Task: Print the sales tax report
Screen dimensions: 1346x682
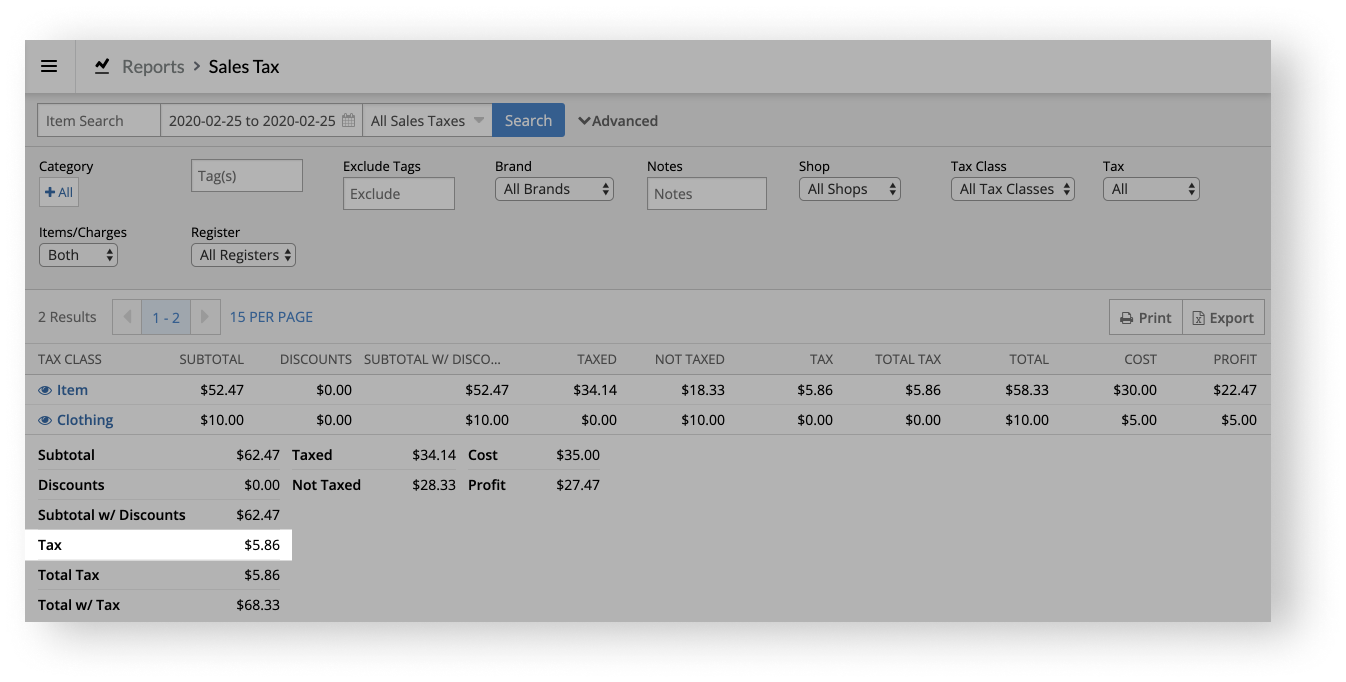Action: point(1146,317)
